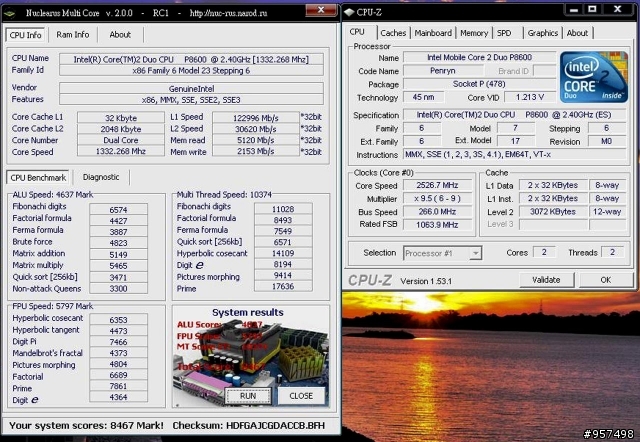Image resolution: width=640 pixels, height=442 pixels.
Task: Click the Socket P (478) package field
Action: pos(479,84)
